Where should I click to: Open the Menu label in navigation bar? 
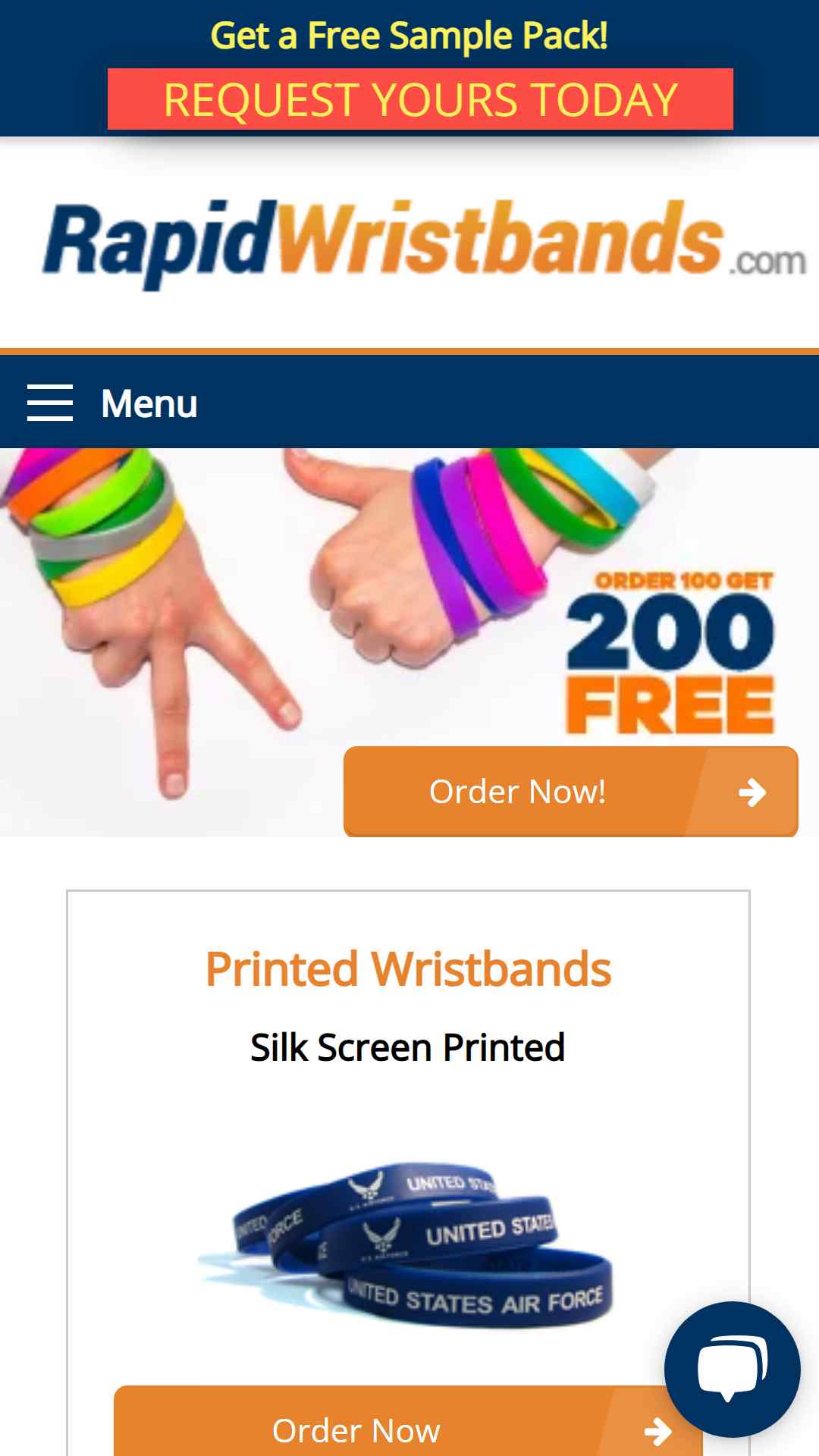point(149,403)
